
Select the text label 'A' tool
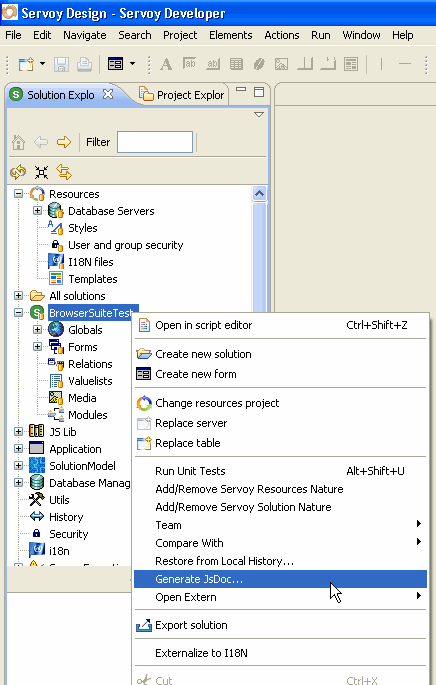point(166,65)
